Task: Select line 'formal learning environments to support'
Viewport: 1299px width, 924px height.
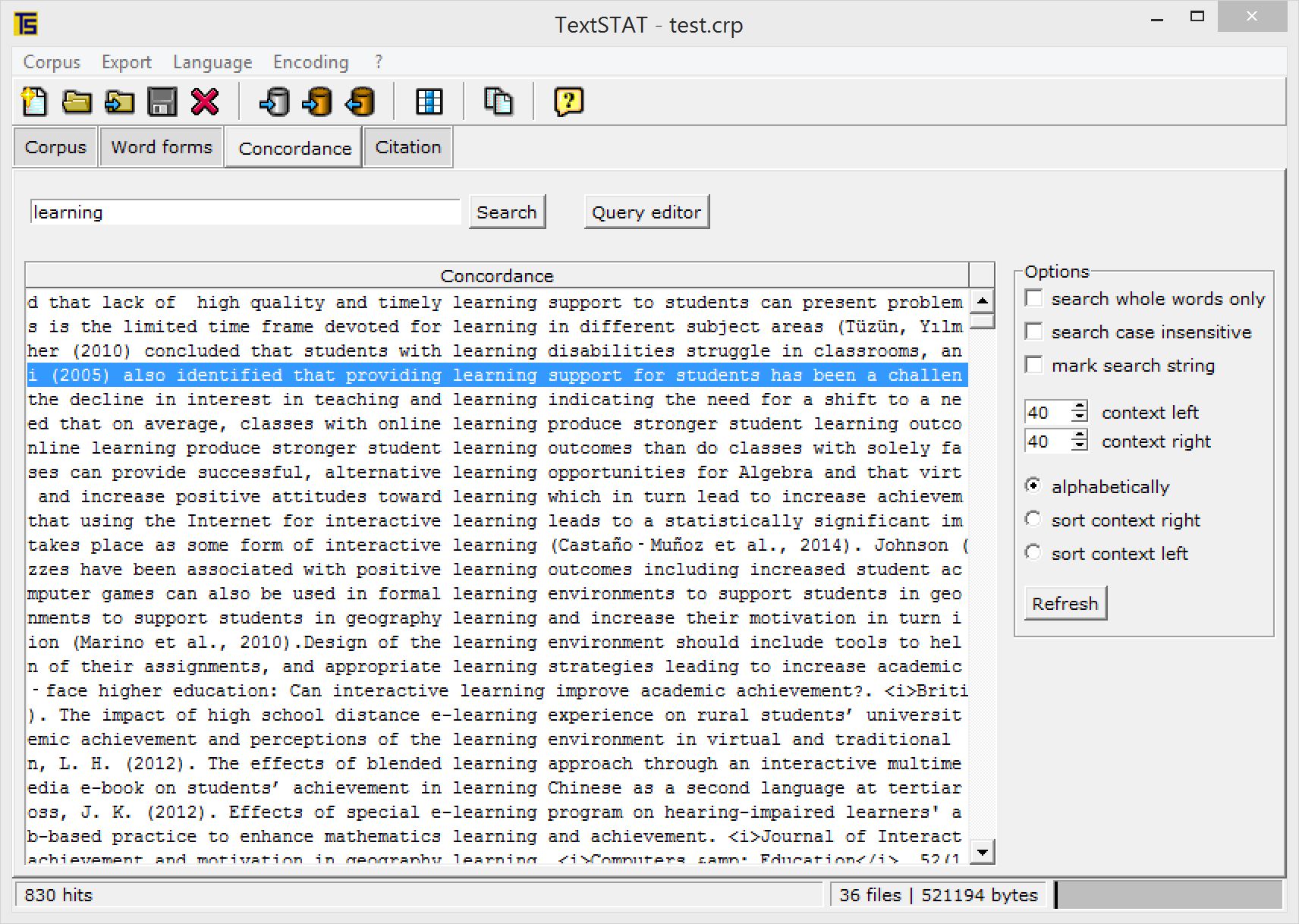Action: (x=497, y=593)
